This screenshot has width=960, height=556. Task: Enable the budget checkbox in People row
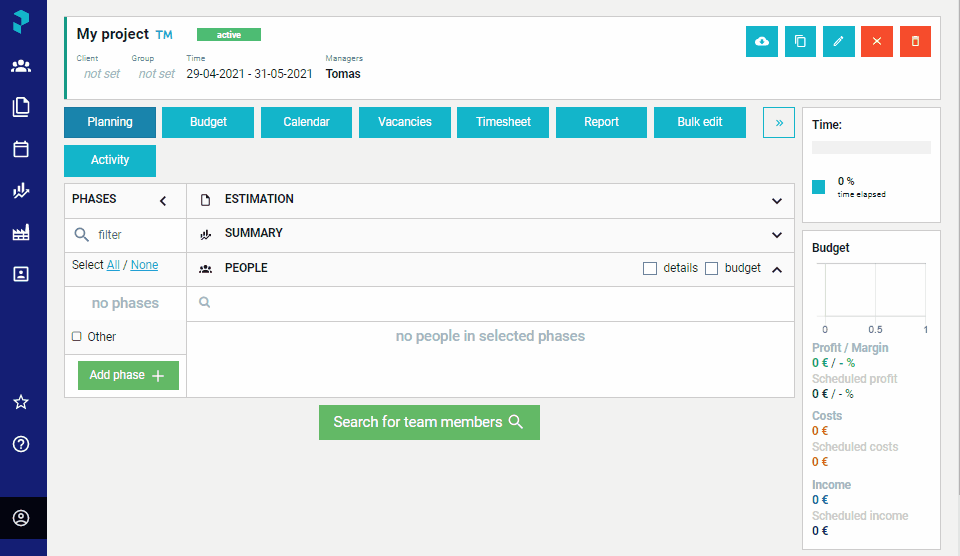pos(711,268)
